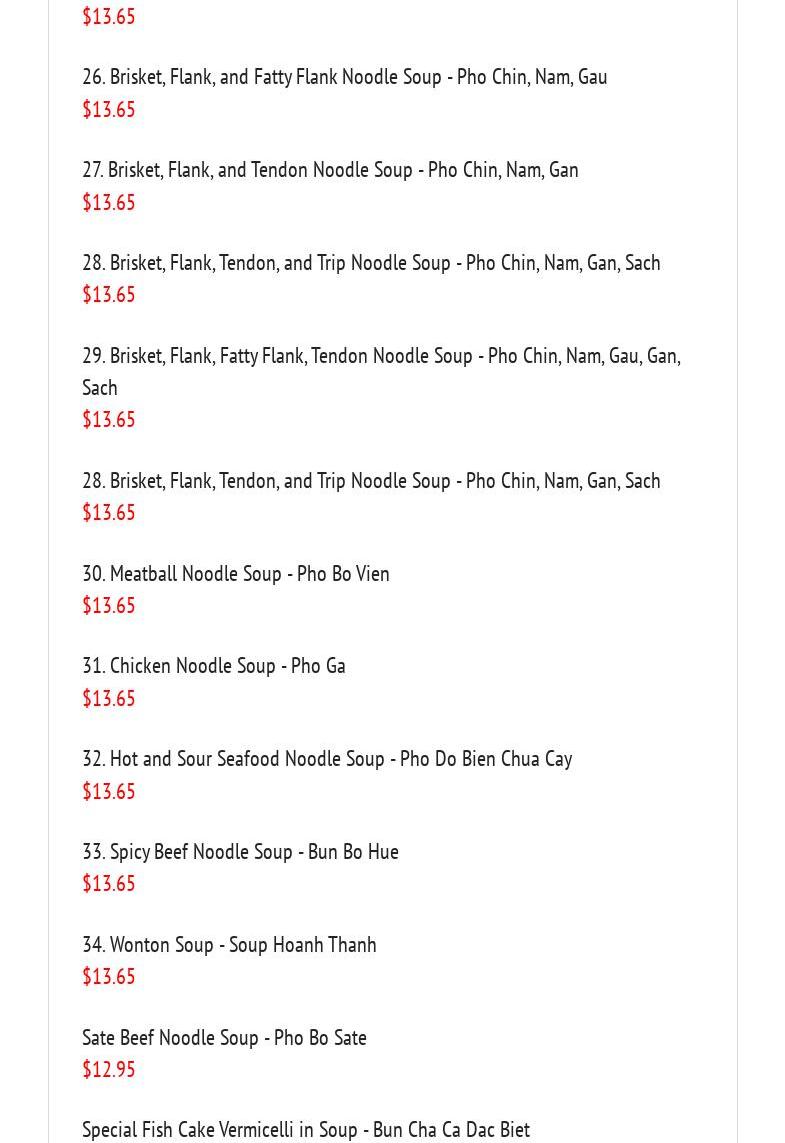Open item 27 Brisket, Flank, and Tendon Noodle Soup
The width and height of the screenshot is (785, 1143).
tap(330, 170)
